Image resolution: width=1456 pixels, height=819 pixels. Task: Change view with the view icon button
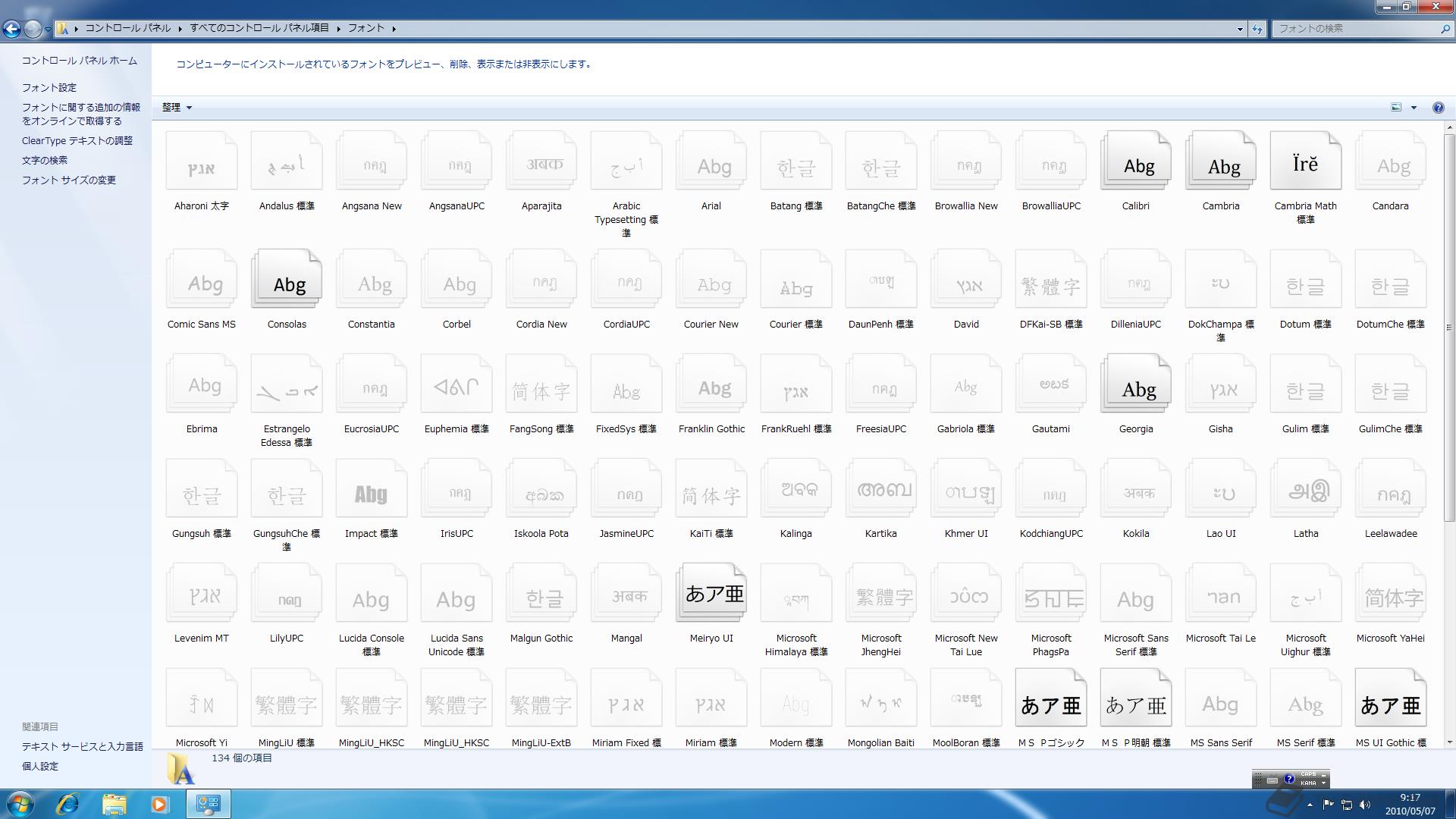tap(1396, 108)
